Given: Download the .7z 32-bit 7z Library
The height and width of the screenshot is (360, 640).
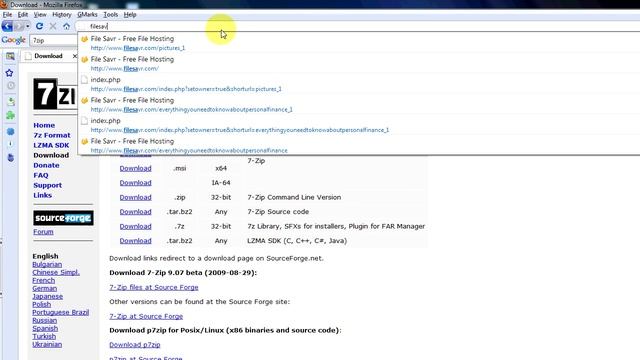Looking at the screenshot, I should 136,226.
